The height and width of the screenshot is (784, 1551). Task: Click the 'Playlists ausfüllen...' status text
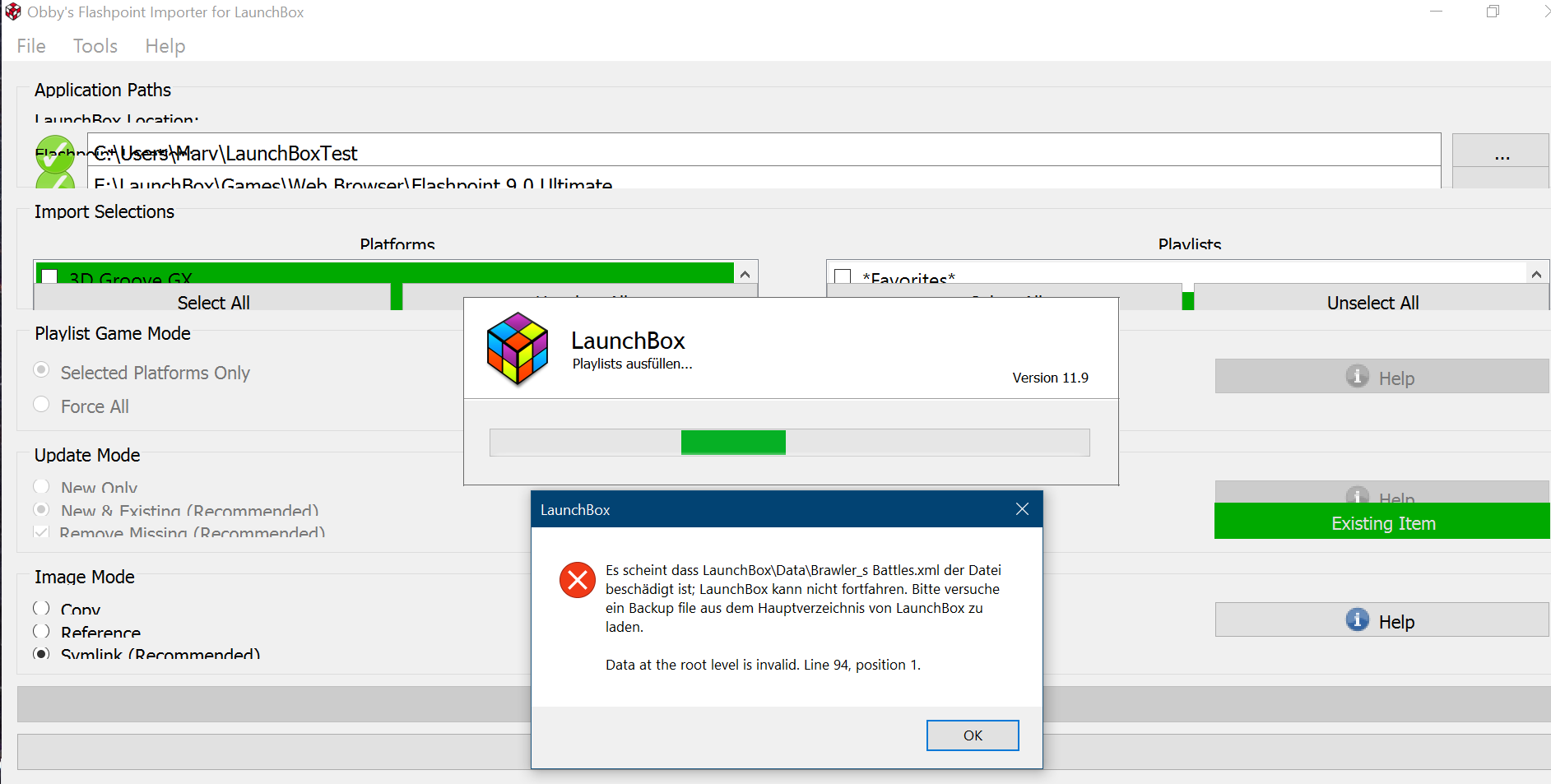click(x=632, y=364)
